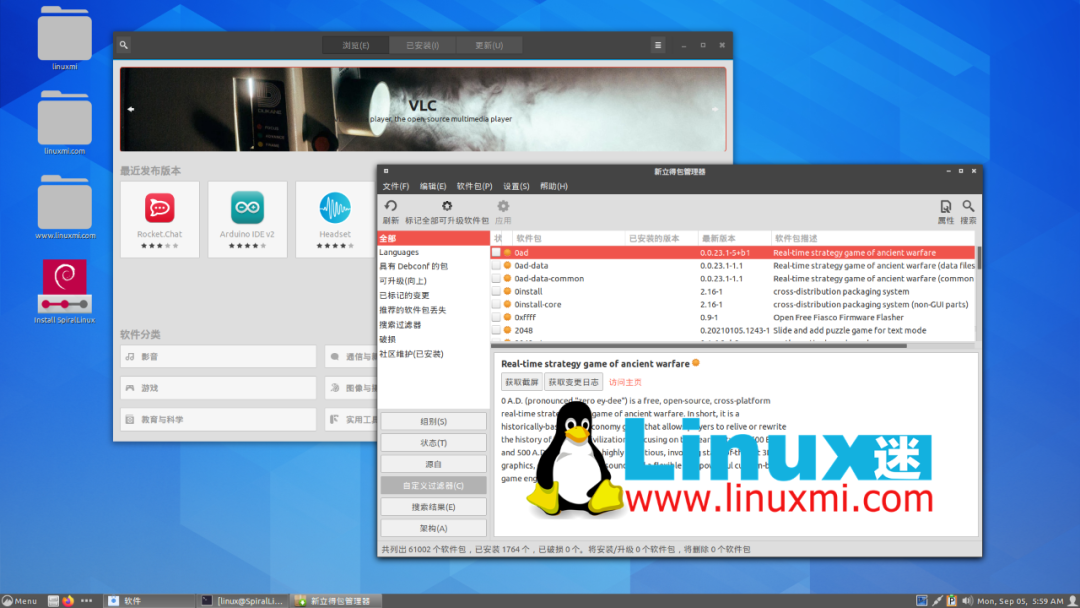The width and height of the screenshot is (1080, 608).
Task: Tick the checkbox for package 0ad-data-common
Action: click(x=496, y=279)
